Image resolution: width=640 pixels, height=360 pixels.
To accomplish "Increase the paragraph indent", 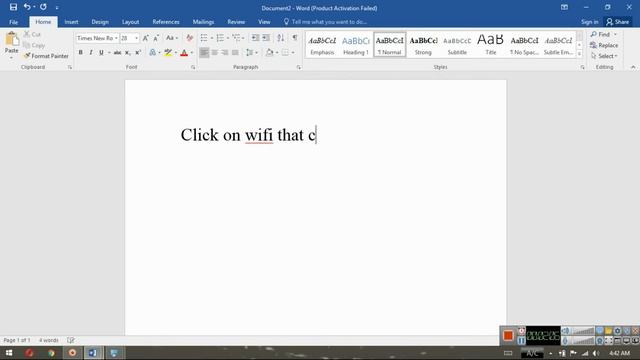I will 266,38.
